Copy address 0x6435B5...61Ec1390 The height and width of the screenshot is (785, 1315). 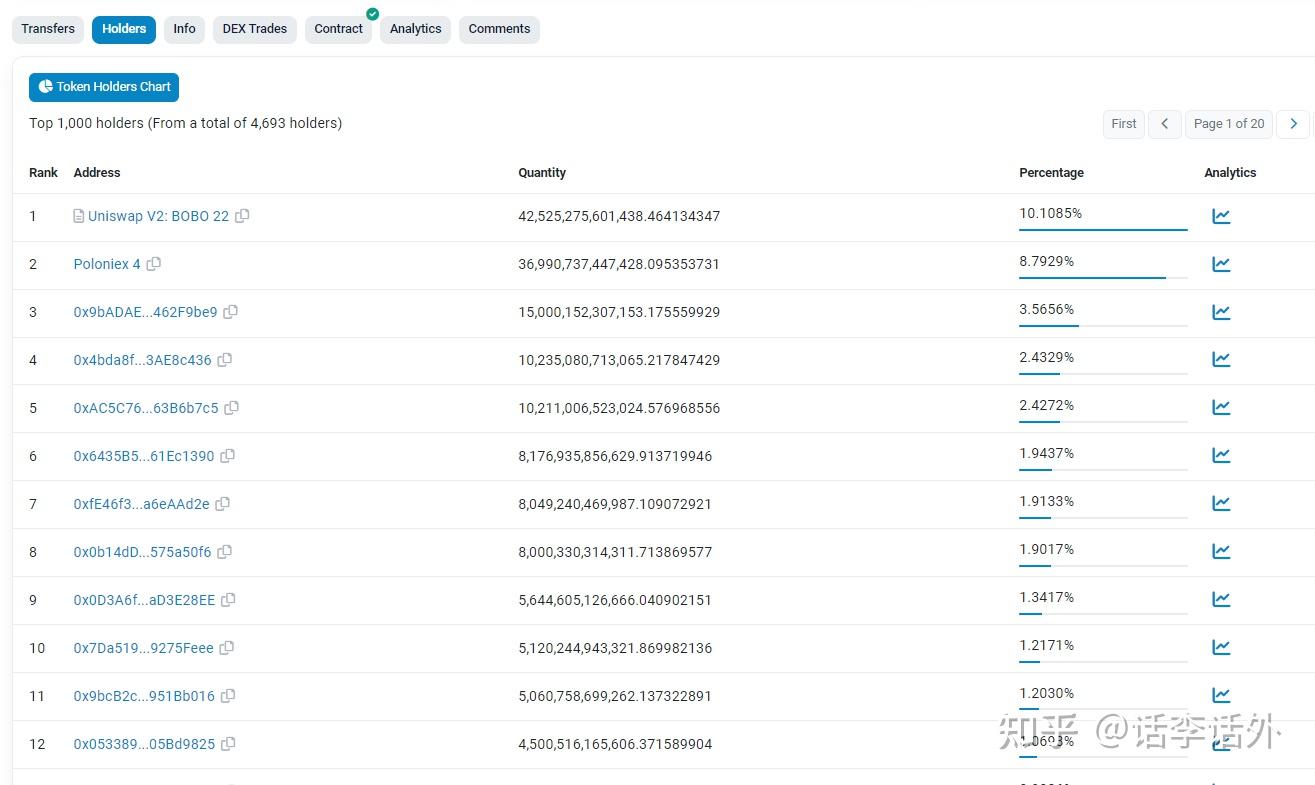[228, 456]
